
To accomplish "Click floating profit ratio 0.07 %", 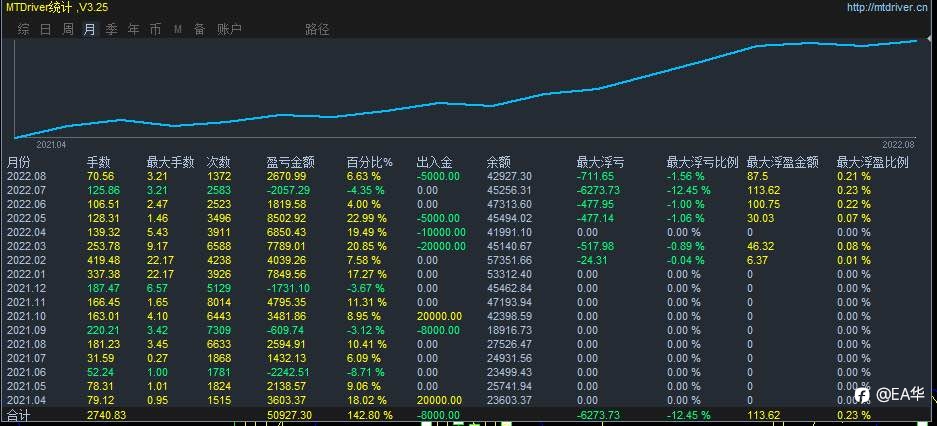I will click(x=853, y=219).
